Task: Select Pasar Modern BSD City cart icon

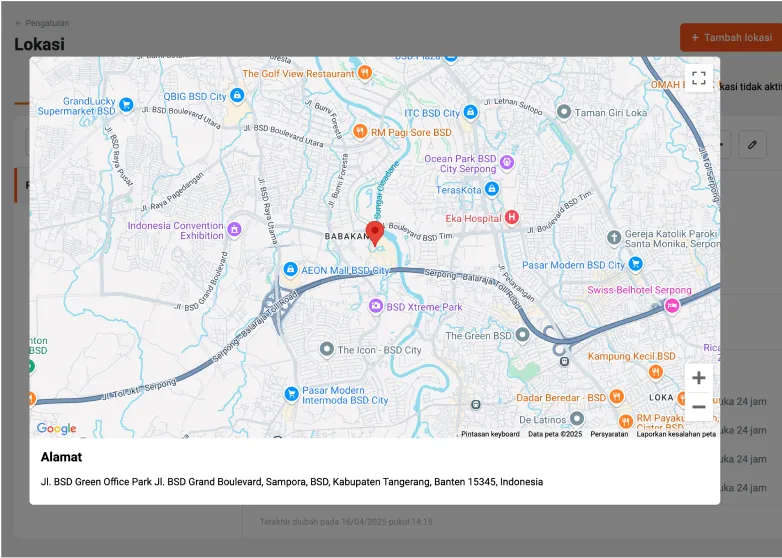Action: 635,264
